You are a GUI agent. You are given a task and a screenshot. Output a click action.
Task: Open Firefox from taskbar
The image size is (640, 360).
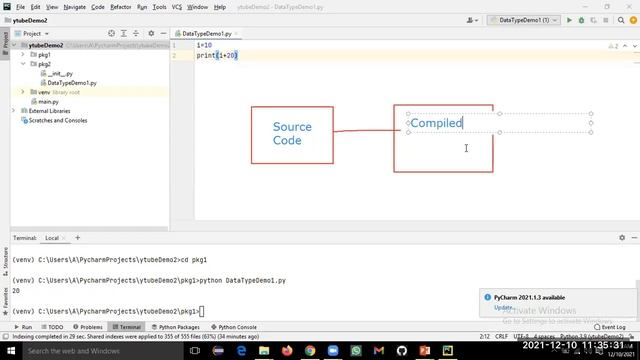287,351
